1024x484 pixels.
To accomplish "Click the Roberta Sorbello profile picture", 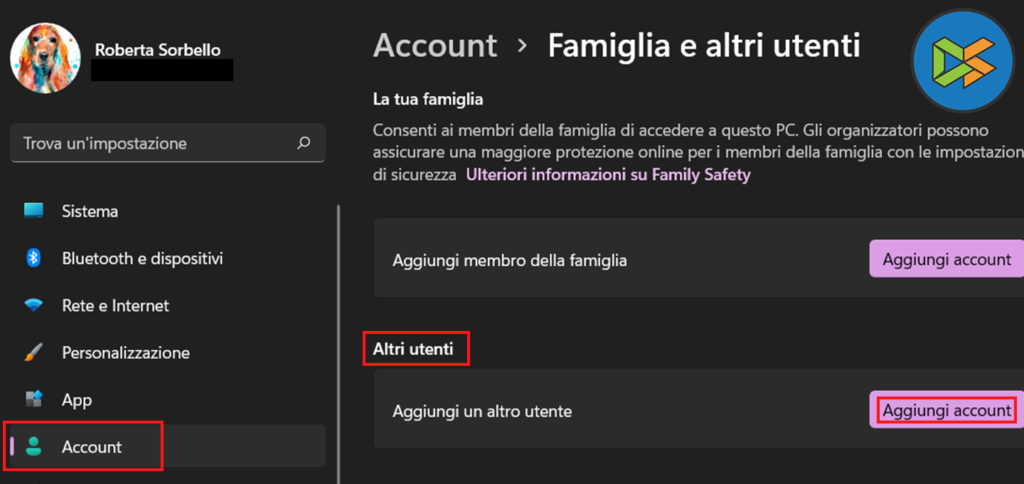I will pos(45,57).
